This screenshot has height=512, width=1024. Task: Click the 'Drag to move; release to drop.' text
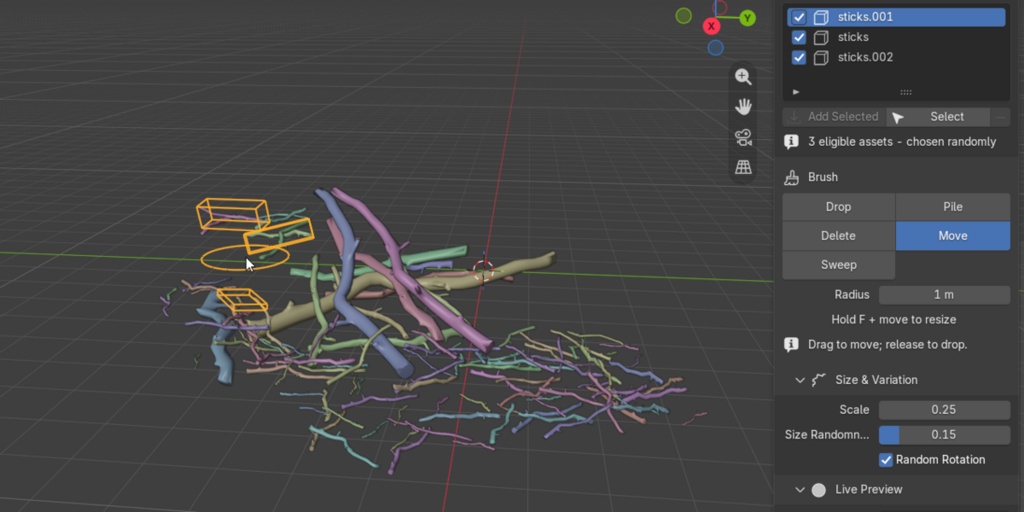click(888, 344)
